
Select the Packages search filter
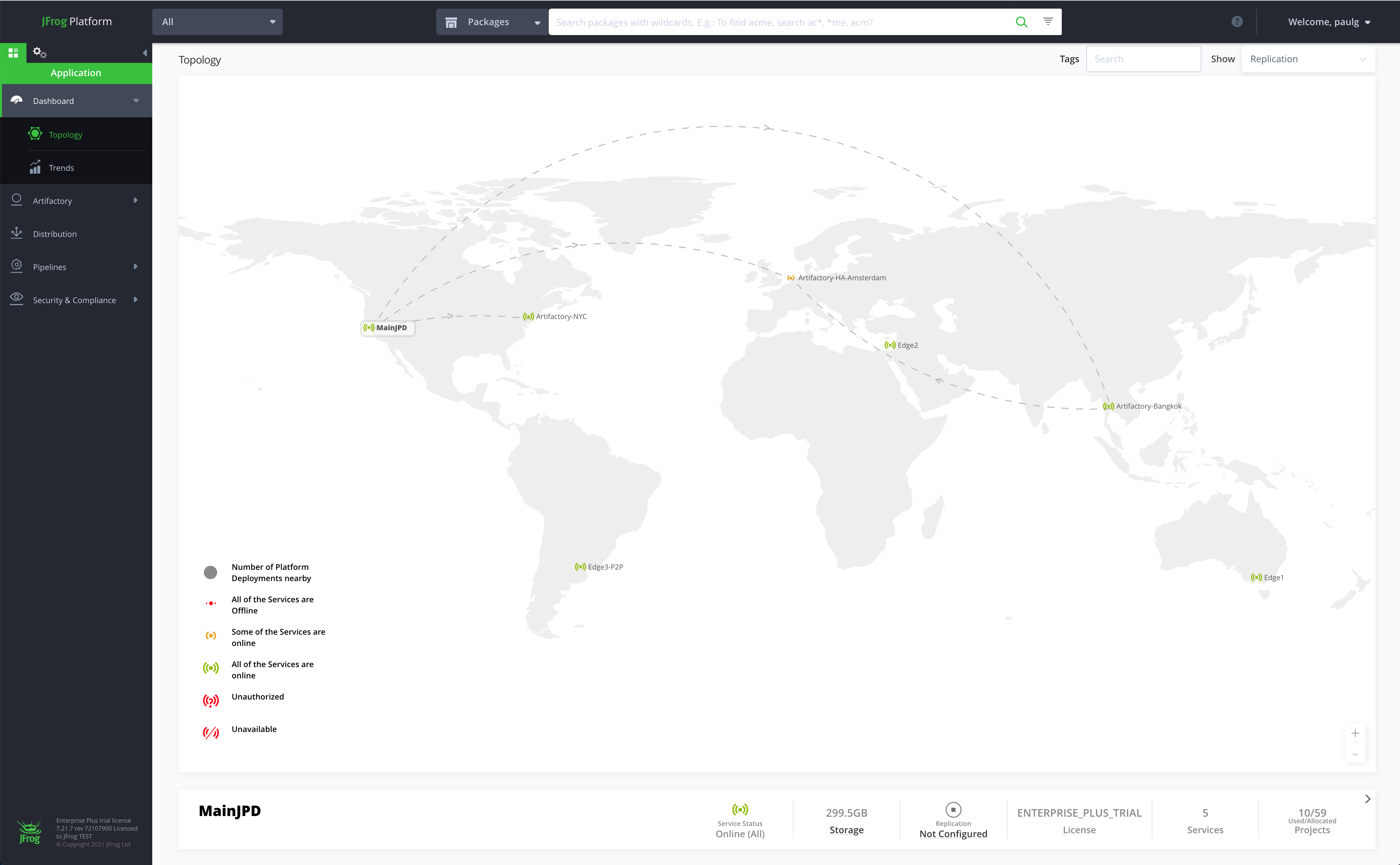[x=490, y=21]
